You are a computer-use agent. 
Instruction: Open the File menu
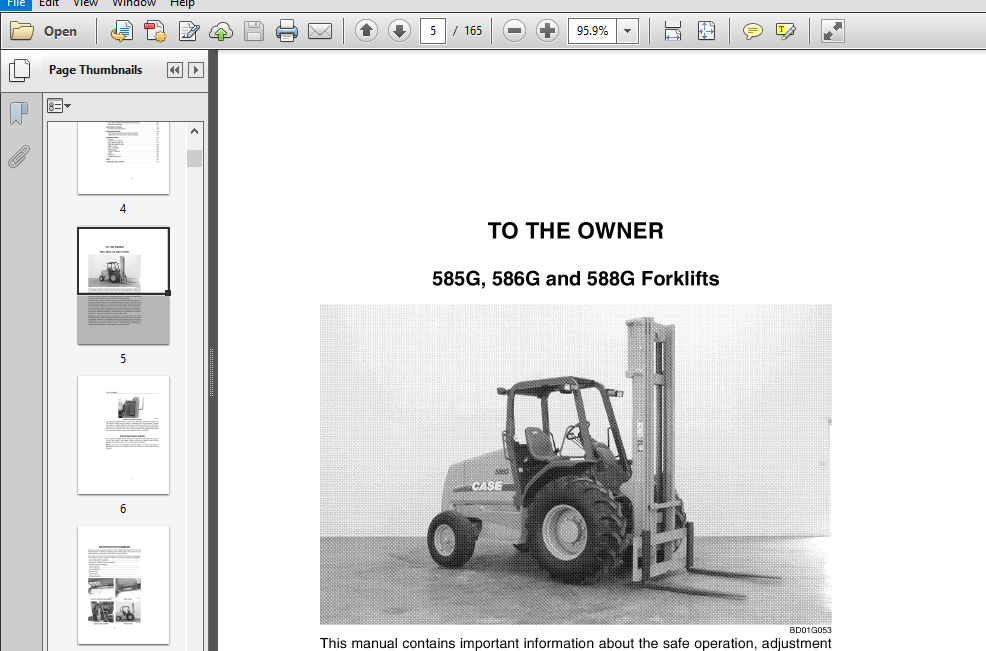(x=16, y=3)
